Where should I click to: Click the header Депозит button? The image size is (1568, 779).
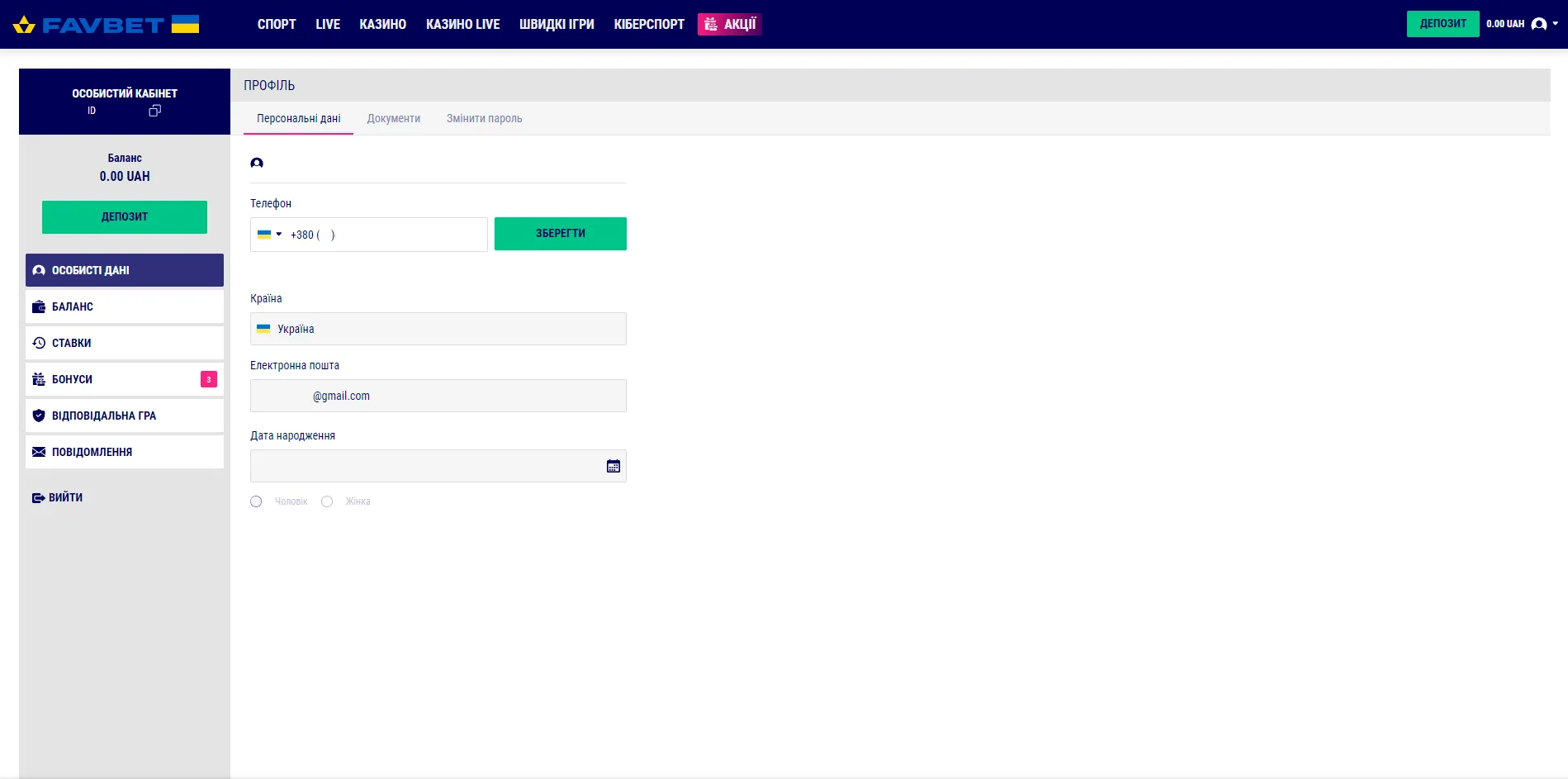click(1443, 23)
